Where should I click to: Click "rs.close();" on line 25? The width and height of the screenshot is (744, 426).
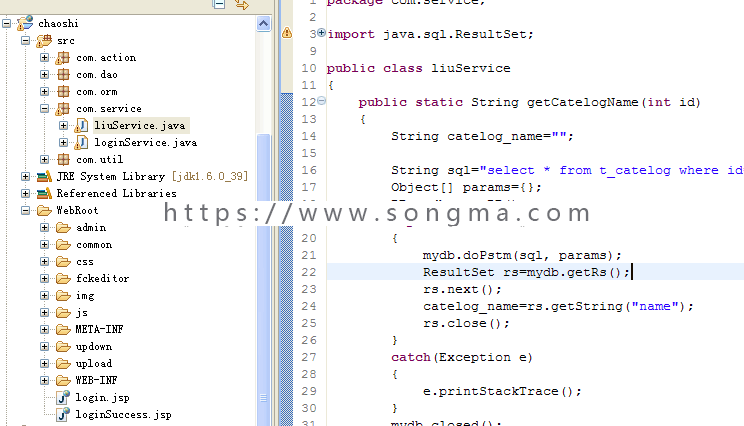(x=466, y=324)
